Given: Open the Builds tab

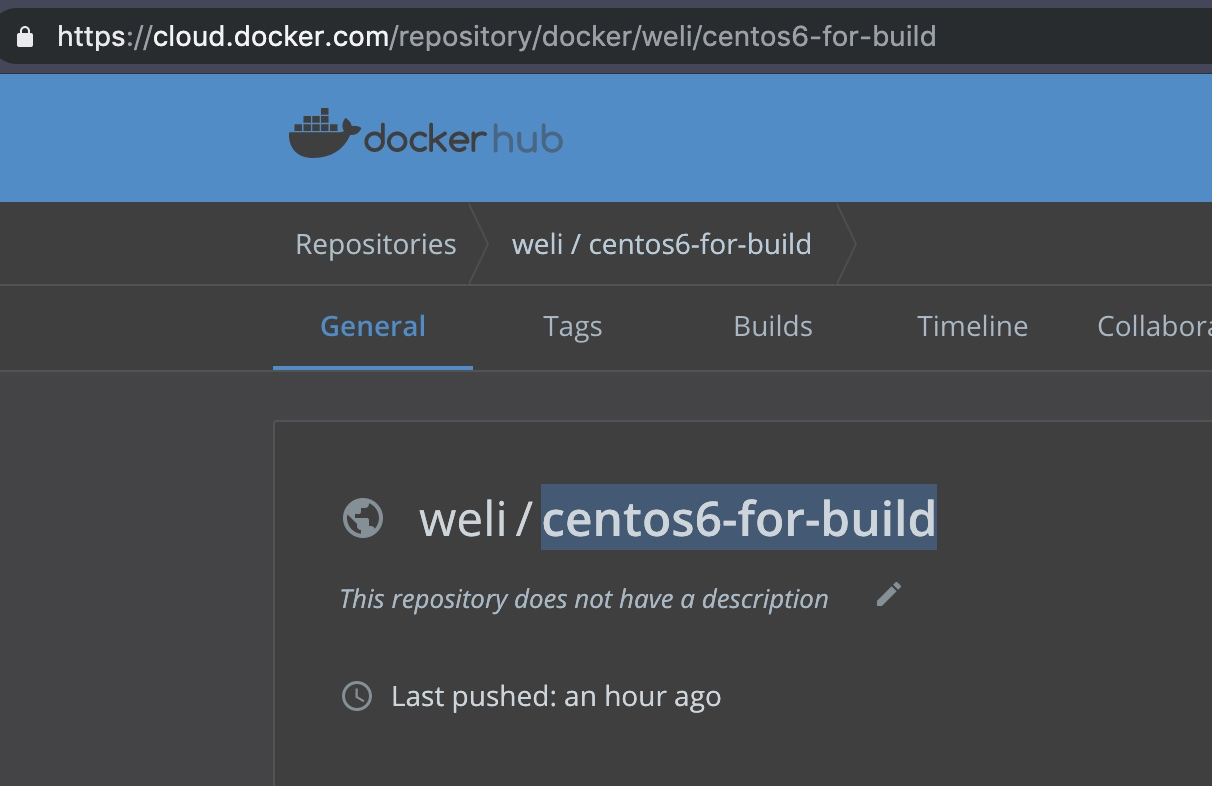Looking at the screenshot, I should [773, 326].
